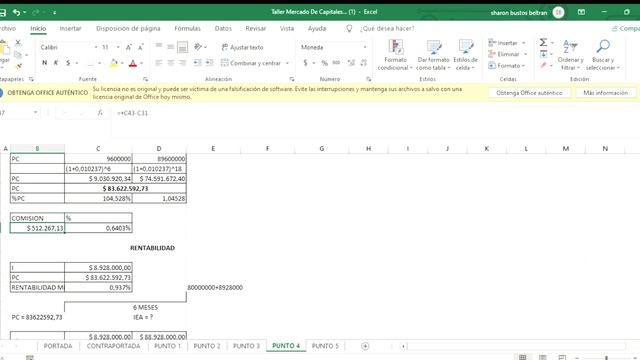Image resolution: width=640 pixels, height=360 pixels.
Task: Switch to Disposición de página tab
Action: (128, 29)
